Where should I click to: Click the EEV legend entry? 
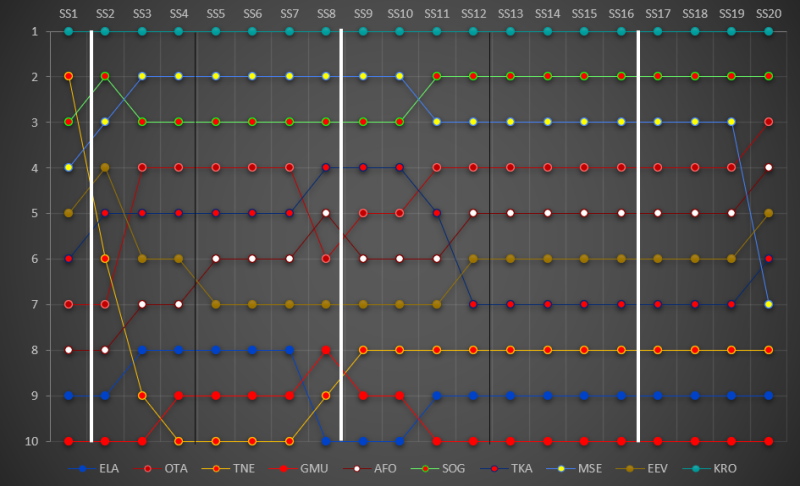[642, 469]
